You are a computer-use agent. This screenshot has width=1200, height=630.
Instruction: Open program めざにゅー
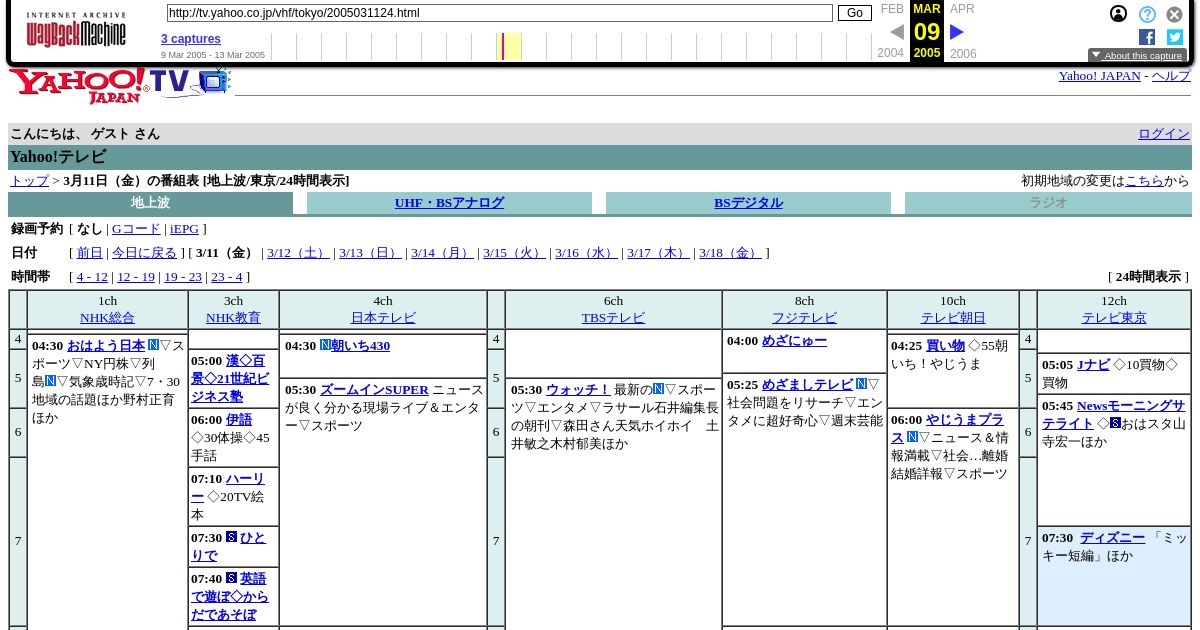coord(794,341)
